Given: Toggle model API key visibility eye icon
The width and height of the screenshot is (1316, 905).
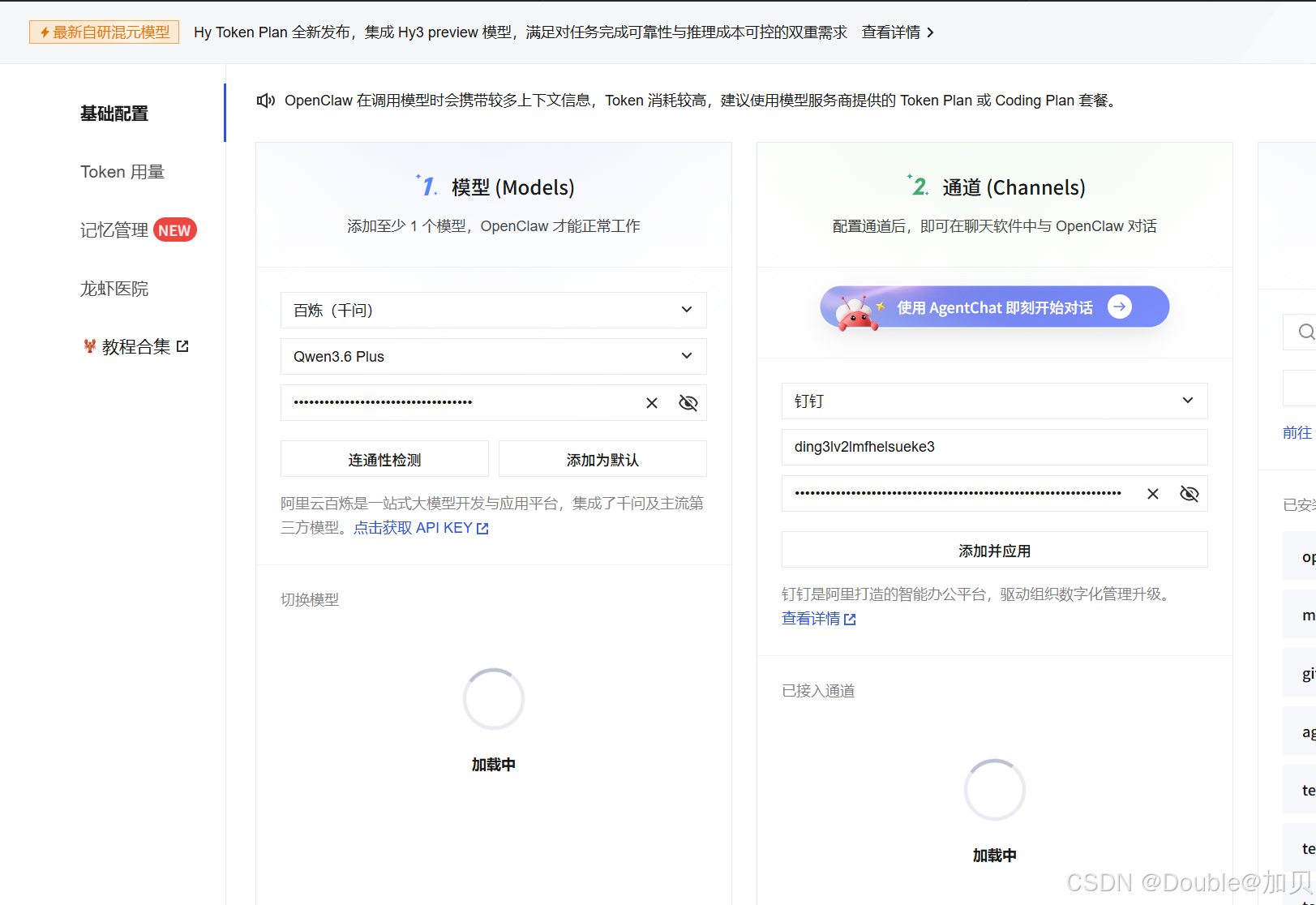Looking at the screenshot, I should click(688, 403).
